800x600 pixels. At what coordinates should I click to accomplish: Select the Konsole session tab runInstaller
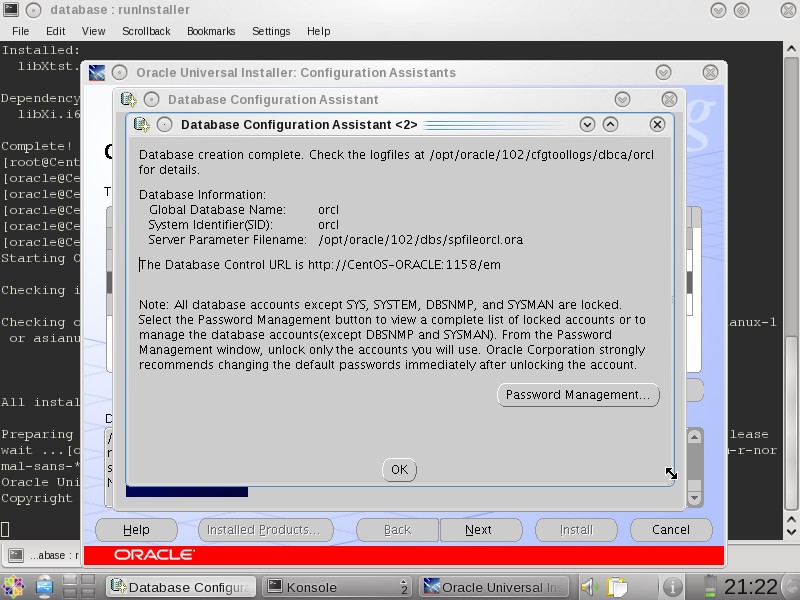43,555
